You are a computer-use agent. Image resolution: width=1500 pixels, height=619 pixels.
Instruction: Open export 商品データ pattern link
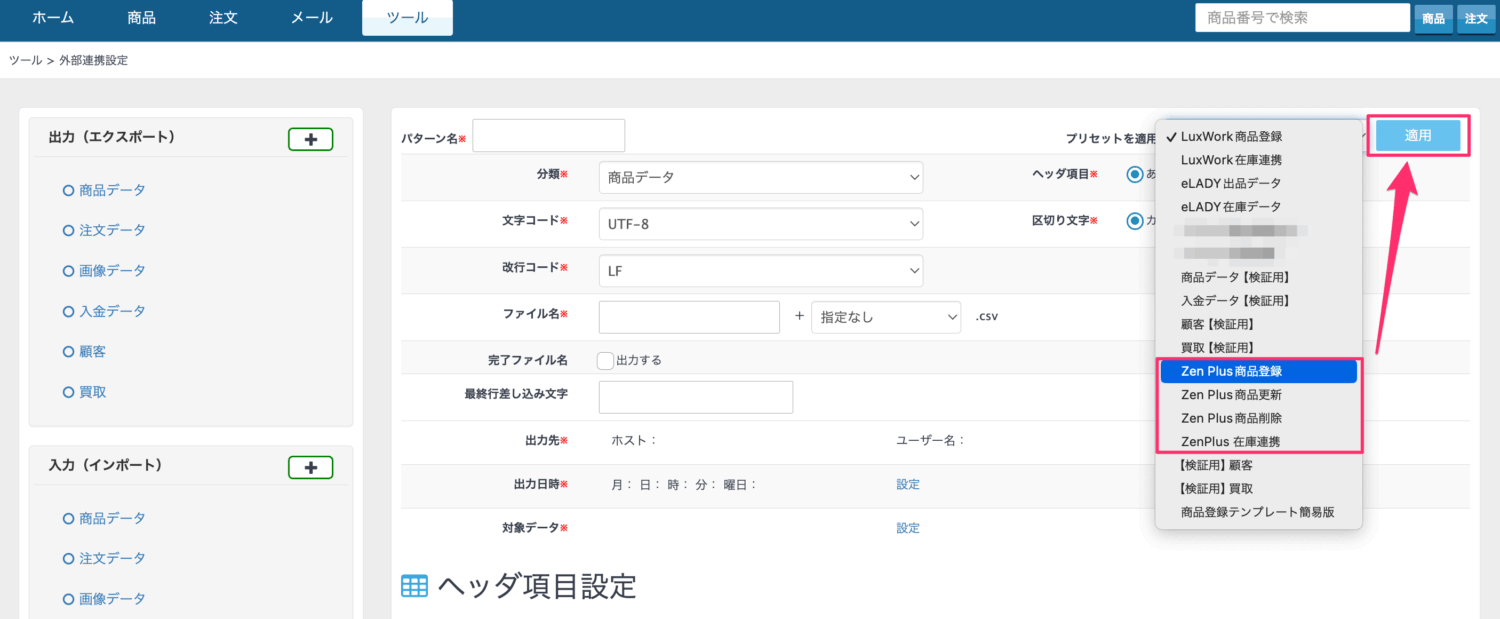click(112, 190)
